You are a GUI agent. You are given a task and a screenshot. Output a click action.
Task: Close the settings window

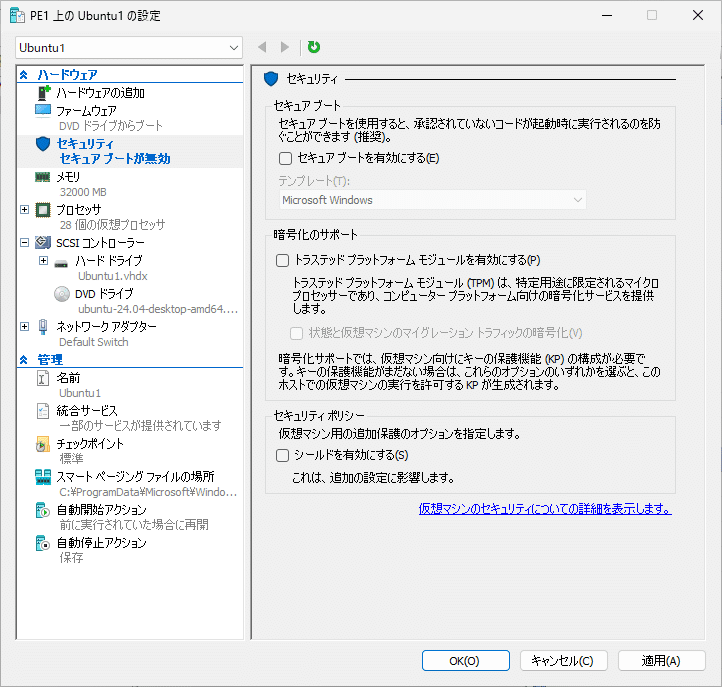[x=698, y=16]
